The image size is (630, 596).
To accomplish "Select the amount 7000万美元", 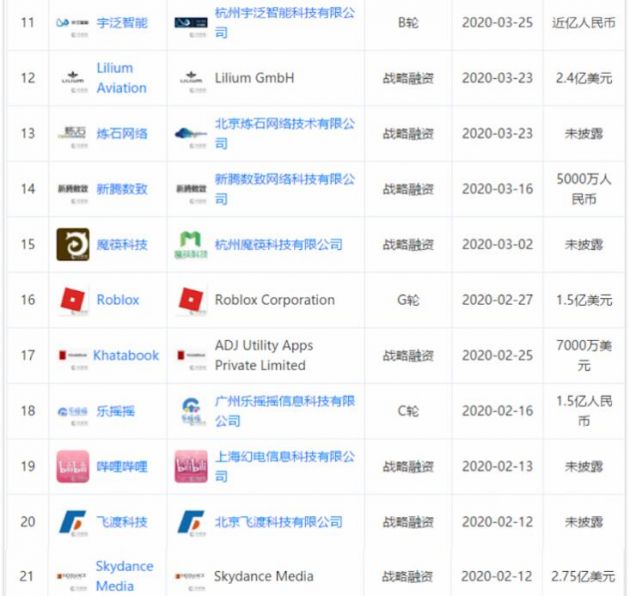I will [x=584, y=355].
